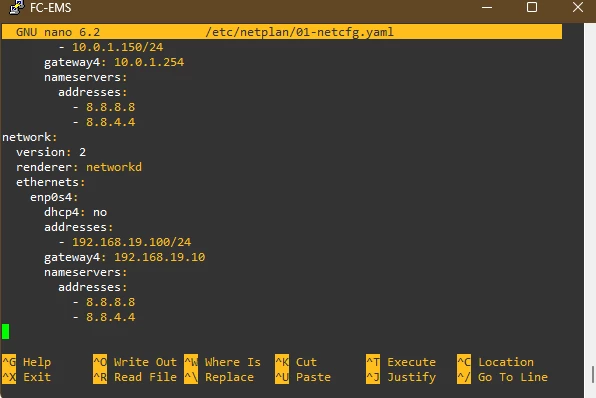Click the last 8.8.4.4 nameserver entry
This screenshot has height=398, width=596.
click(x=111, y=317)
